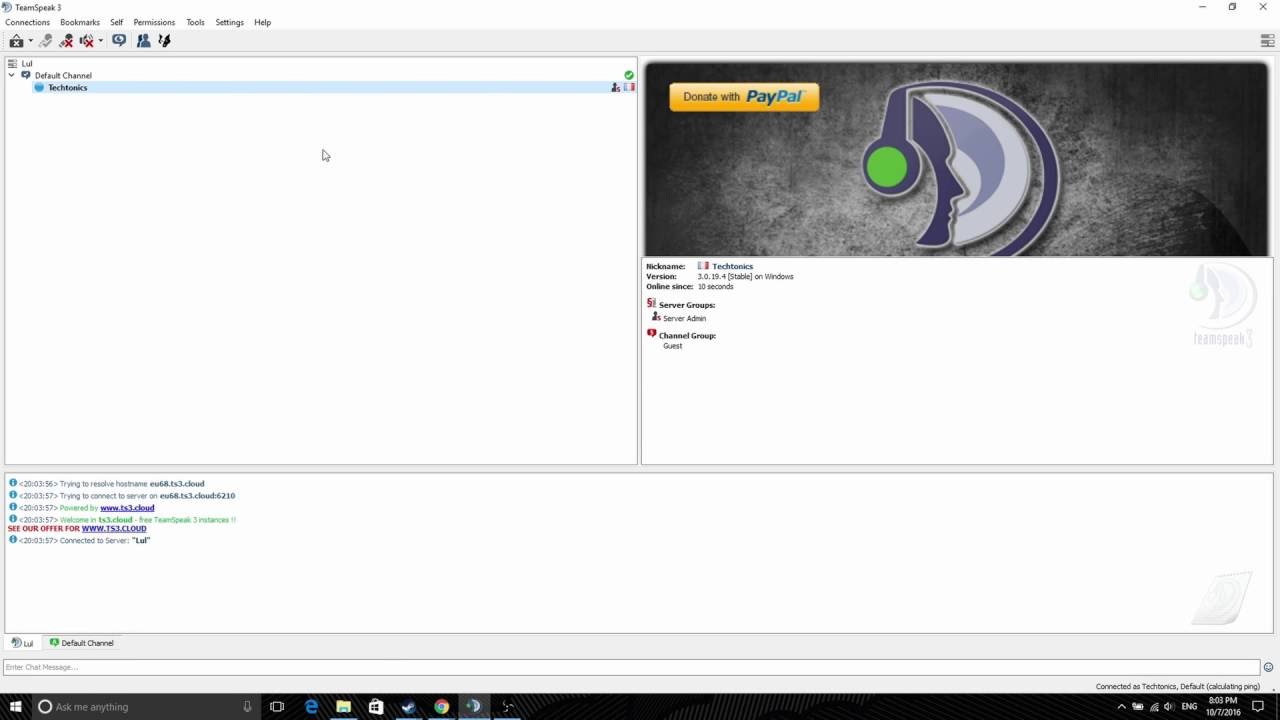Viewport: 1280px width, 720px height.
Task: Open dropdown arrow beside away status icon
Action: (30, 41)
